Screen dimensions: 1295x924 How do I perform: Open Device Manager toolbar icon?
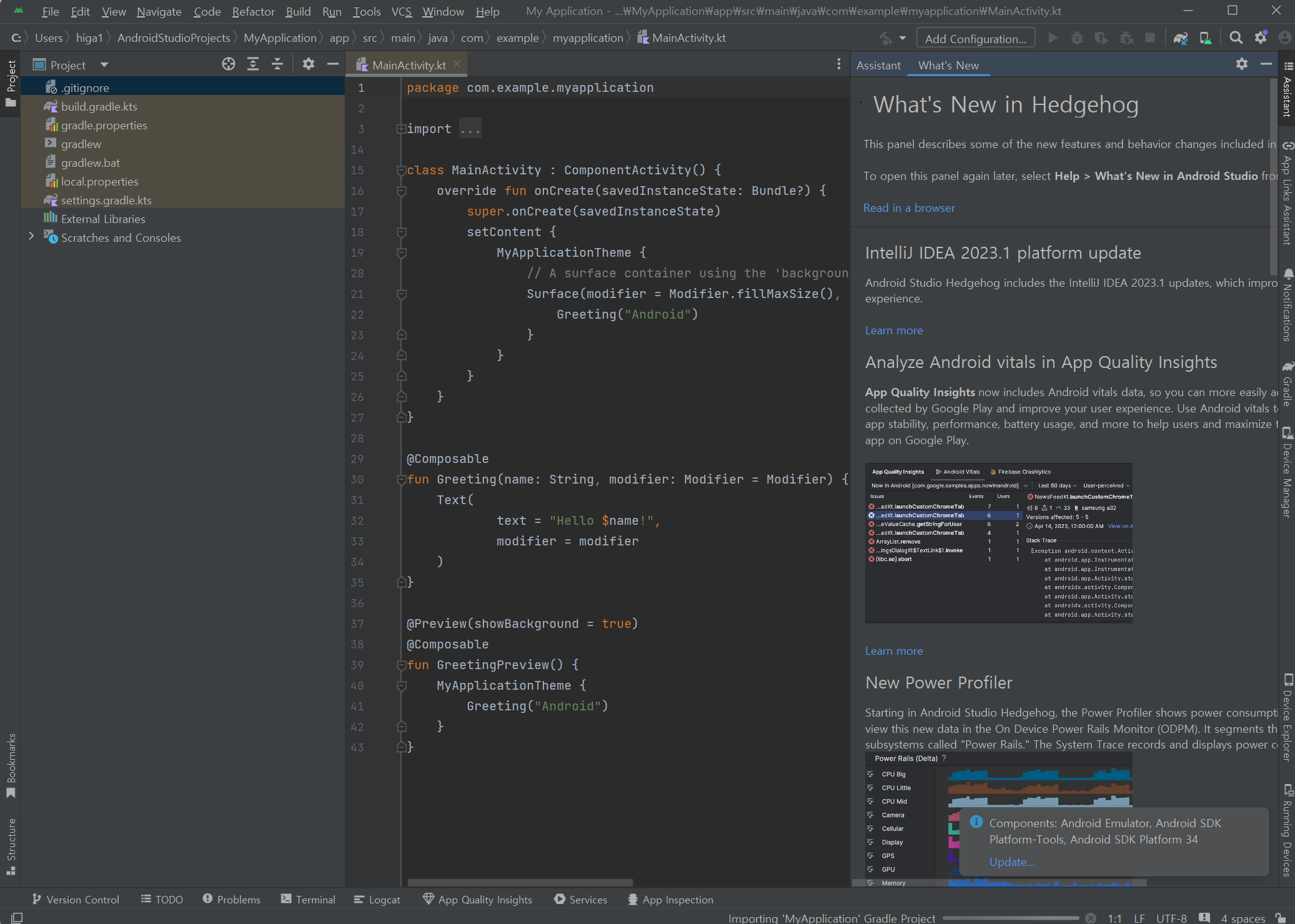(1205, 38)
